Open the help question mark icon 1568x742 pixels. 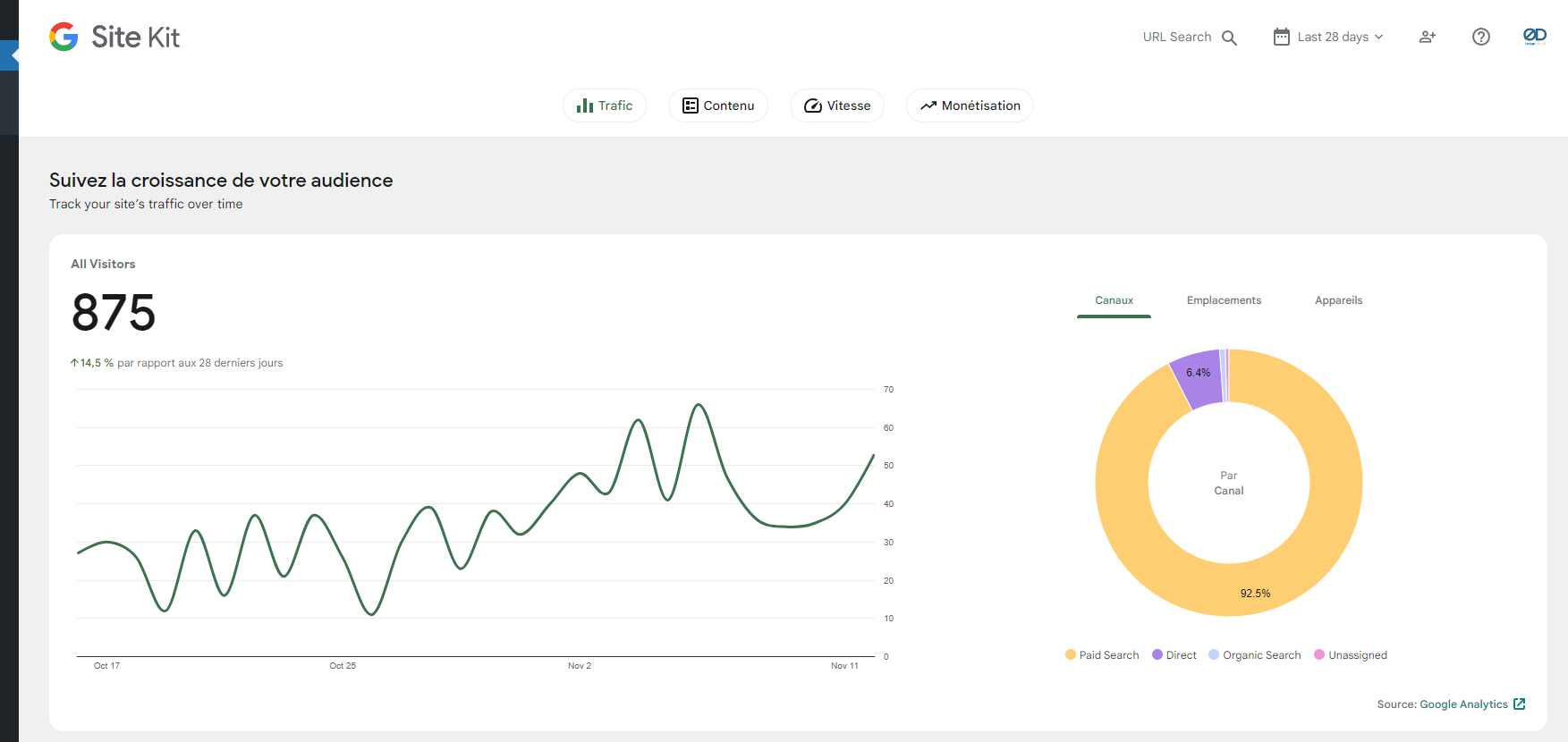pos(1480,37)
